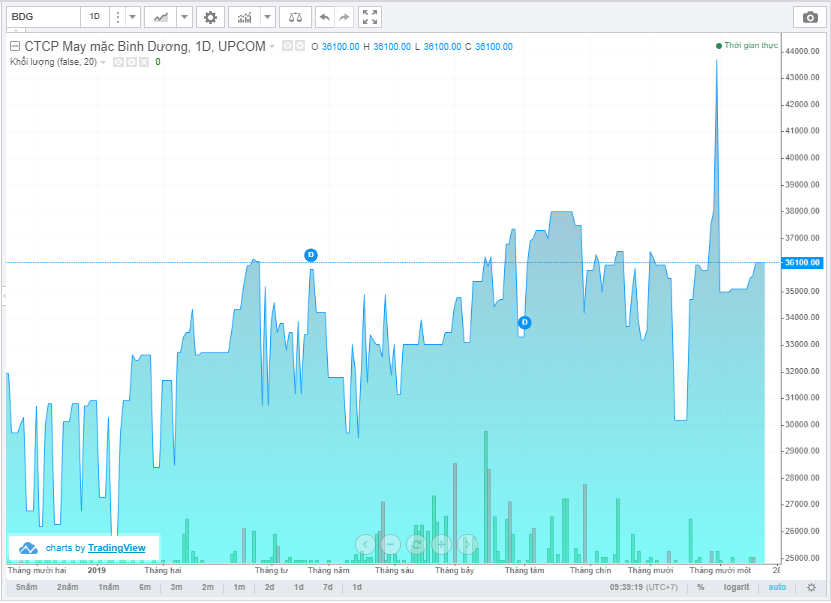
Task: Open dropdown beside Khối lượng (false, 20)
Action: [x=103, y=63]
